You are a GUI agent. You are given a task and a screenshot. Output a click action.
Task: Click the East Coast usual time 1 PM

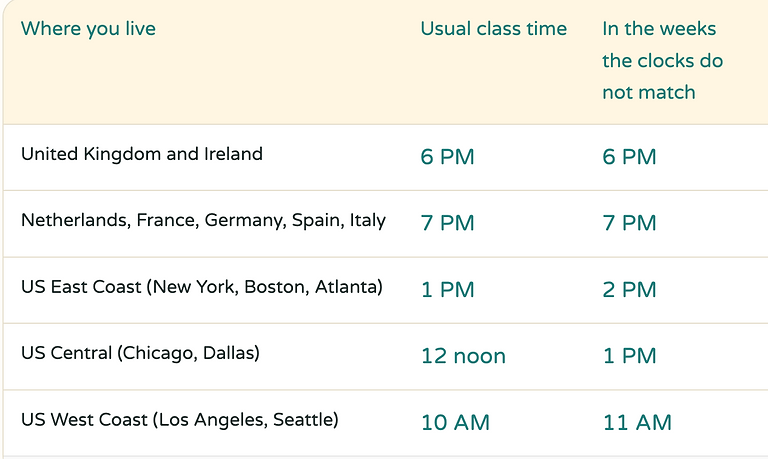tap(448, 290)
